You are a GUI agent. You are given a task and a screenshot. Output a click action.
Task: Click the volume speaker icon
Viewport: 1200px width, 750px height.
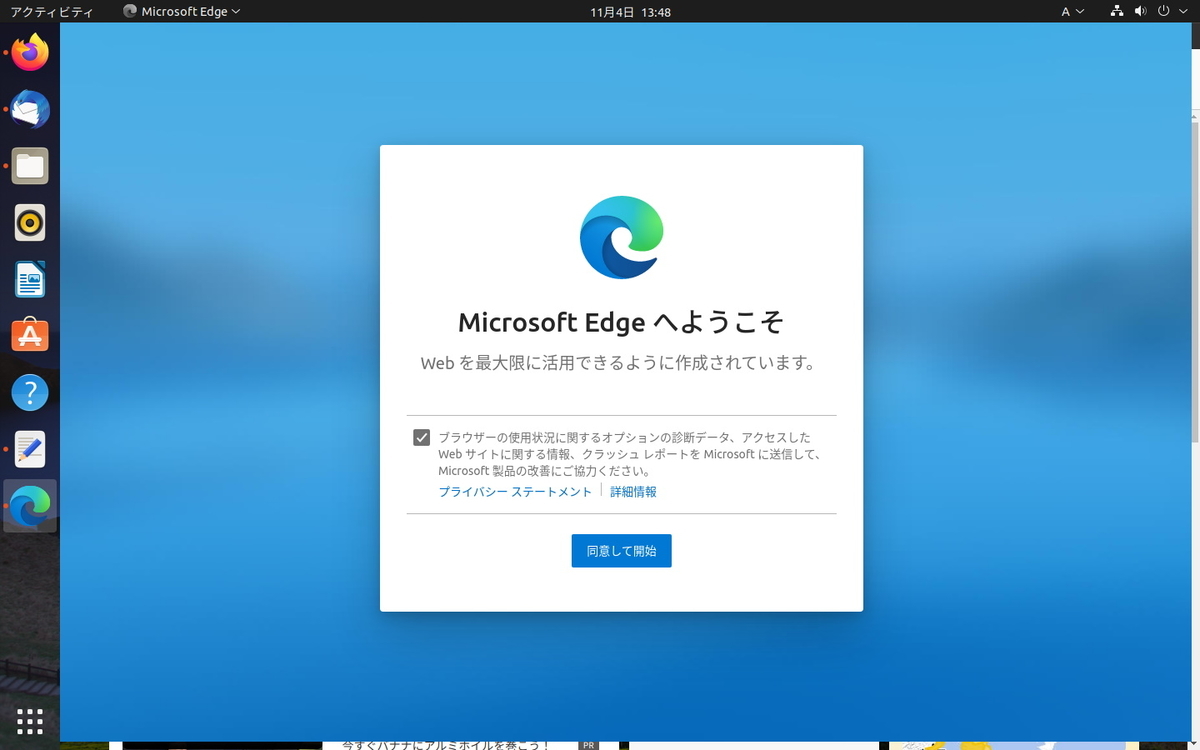coord(1141,12)
